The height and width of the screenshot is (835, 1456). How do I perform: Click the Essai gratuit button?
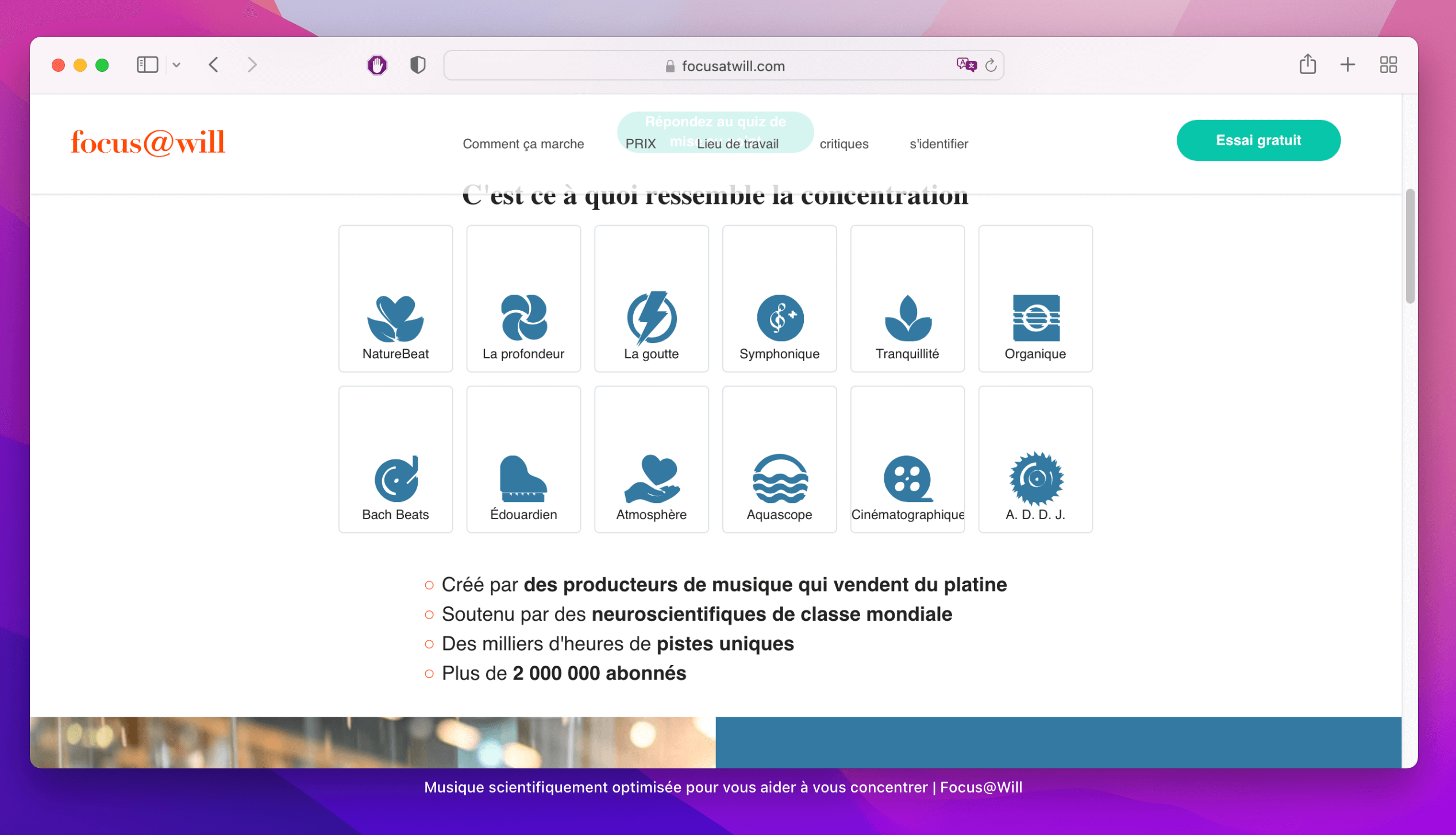[x=1259, y=140]
